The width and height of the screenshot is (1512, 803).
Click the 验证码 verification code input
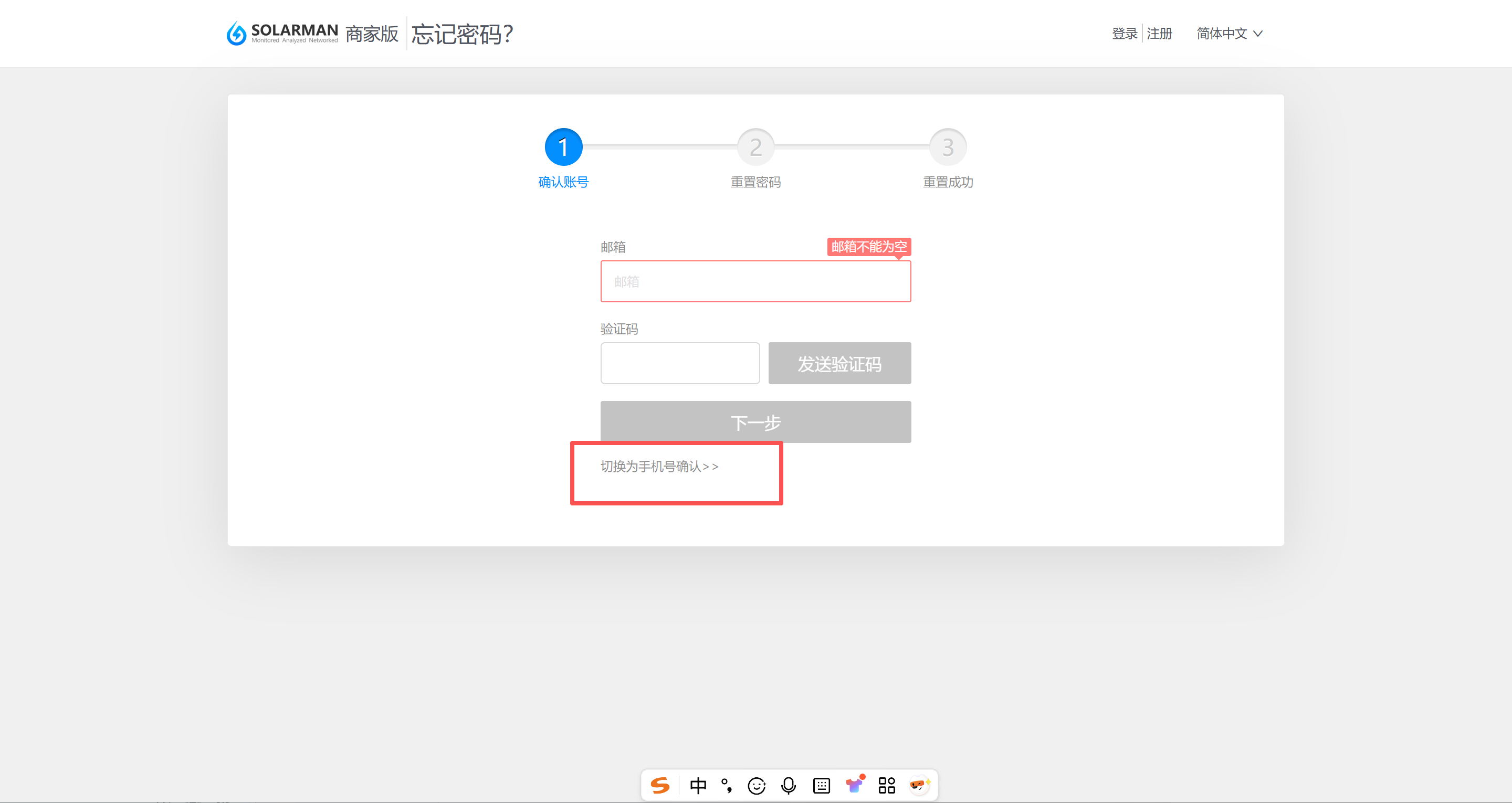coord(680,363)
